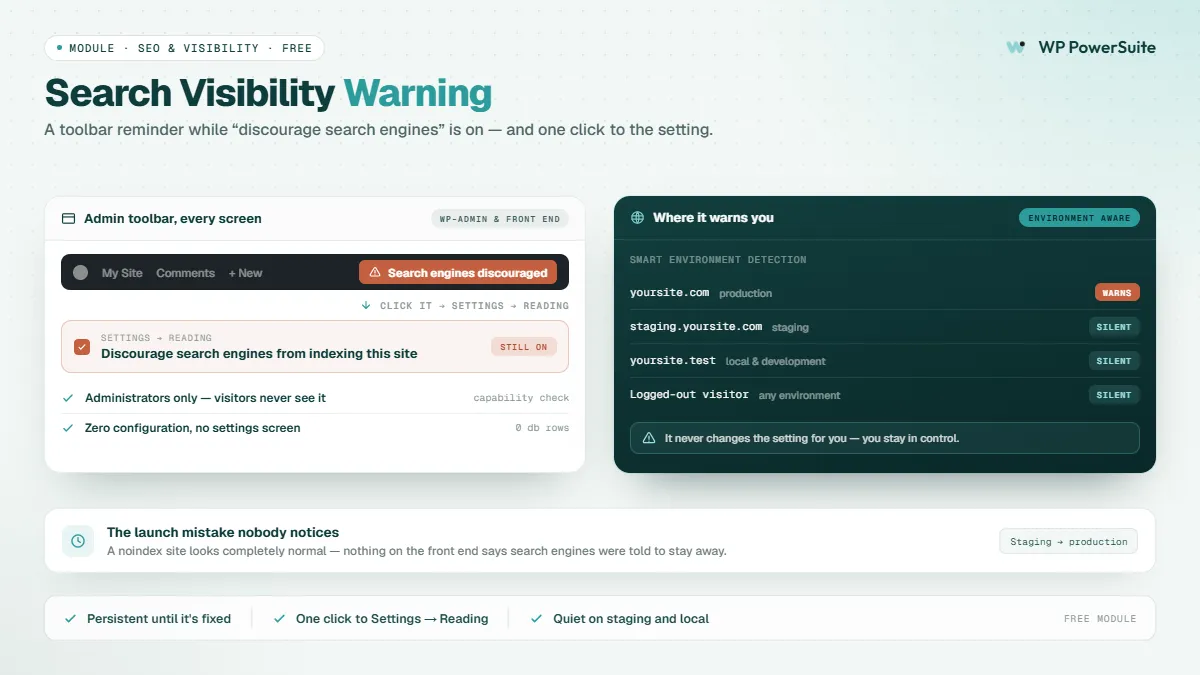Click the globe icon beside 'Where it warns you'
1200x675 pixels.
click(x=637, y=217)
